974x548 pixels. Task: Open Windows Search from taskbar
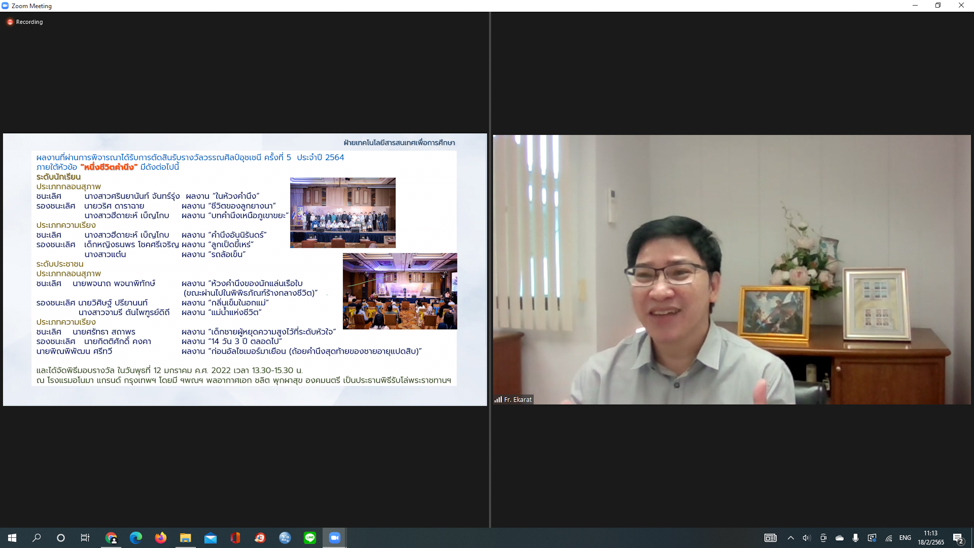point(37,538)
